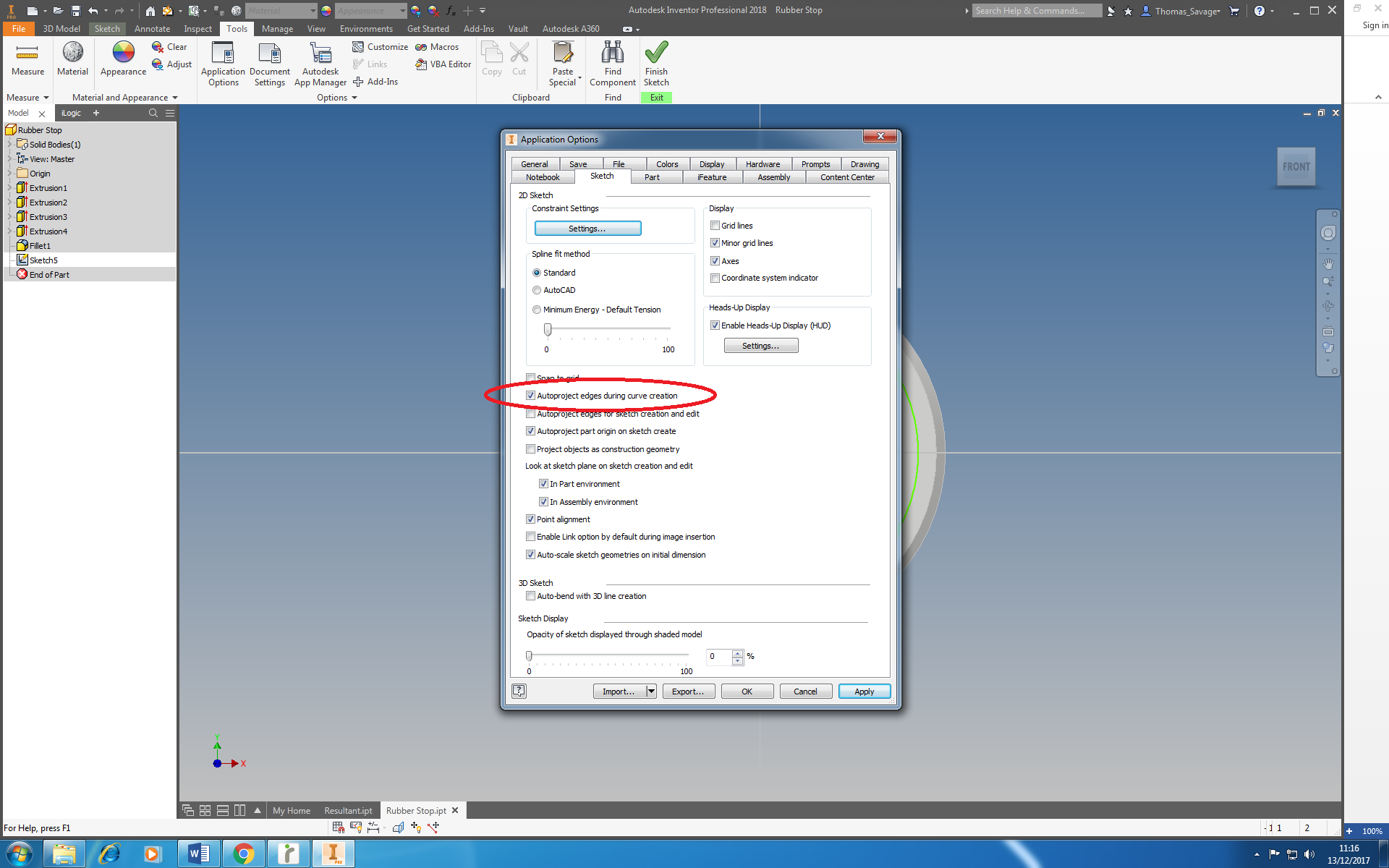The image size is (1389, 868).
Task: Click the Apply button
Action: (x=864, y=691)
